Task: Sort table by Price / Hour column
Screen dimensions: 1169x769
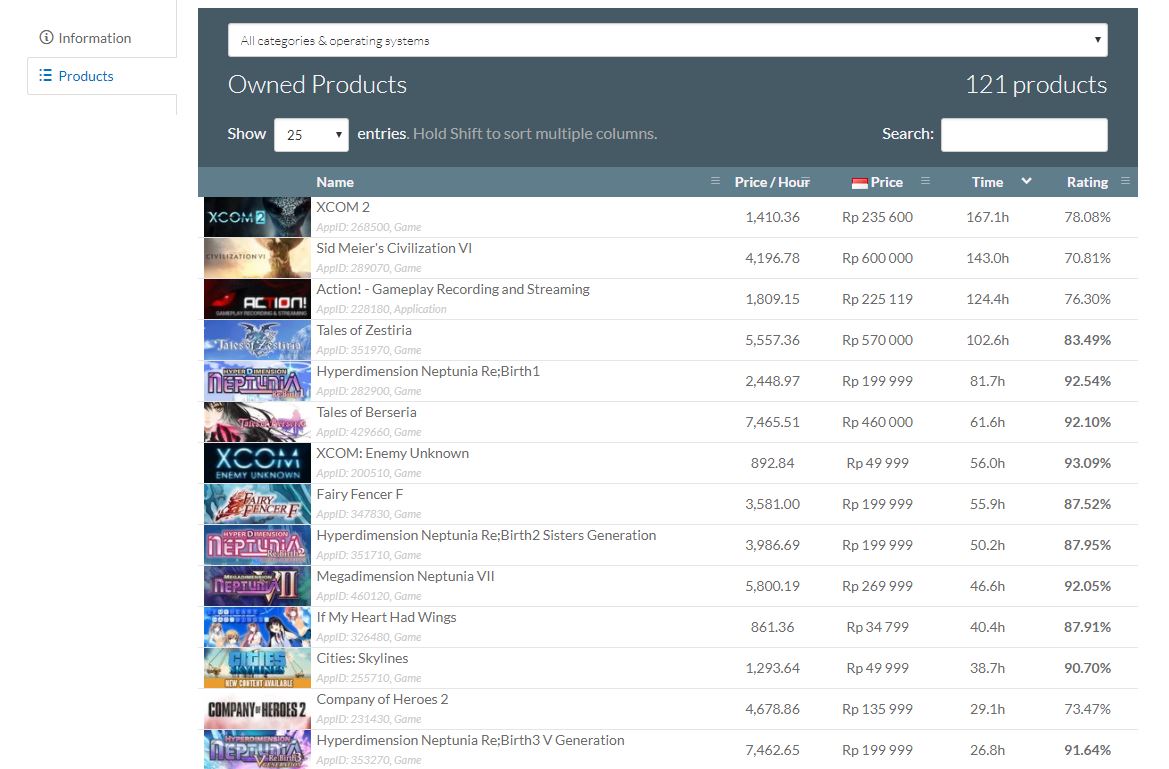Action: (x=772, y=182)
